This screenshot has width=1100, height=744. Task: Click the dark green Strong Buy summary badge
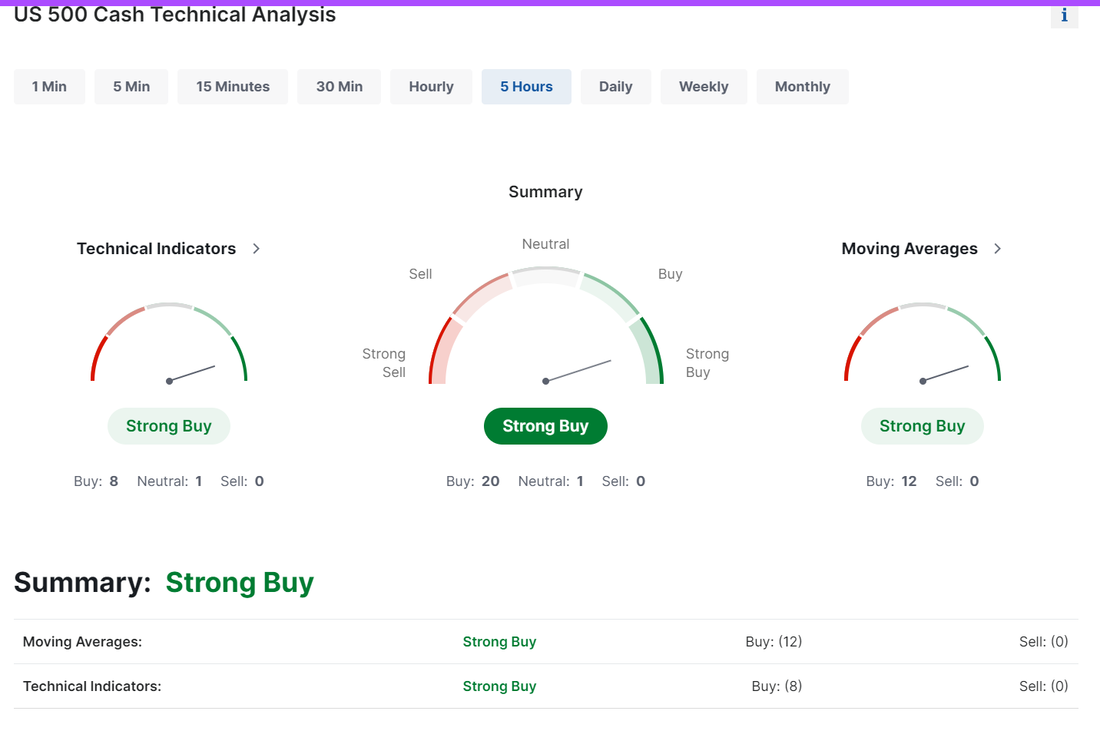545,426
